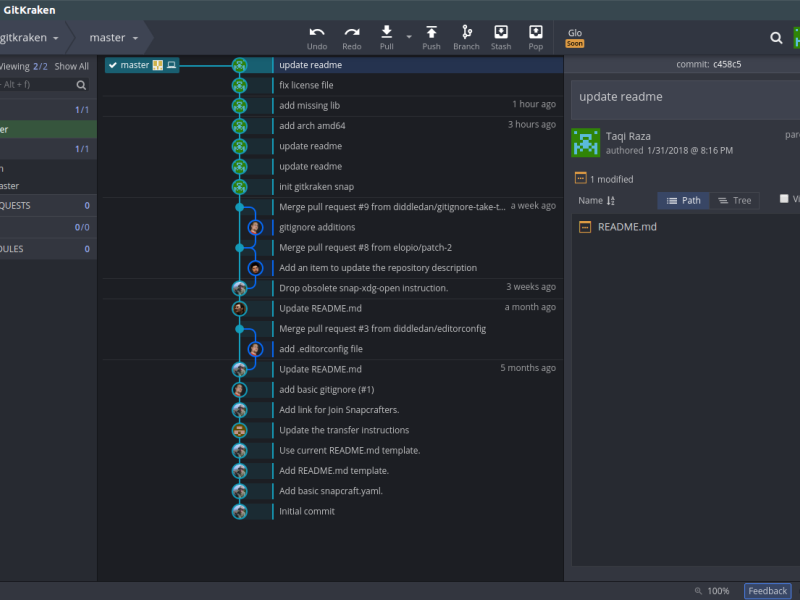Click the remote avatar icon on master label
The width and height of the screenshot is (800, 600).
point(158,65)
